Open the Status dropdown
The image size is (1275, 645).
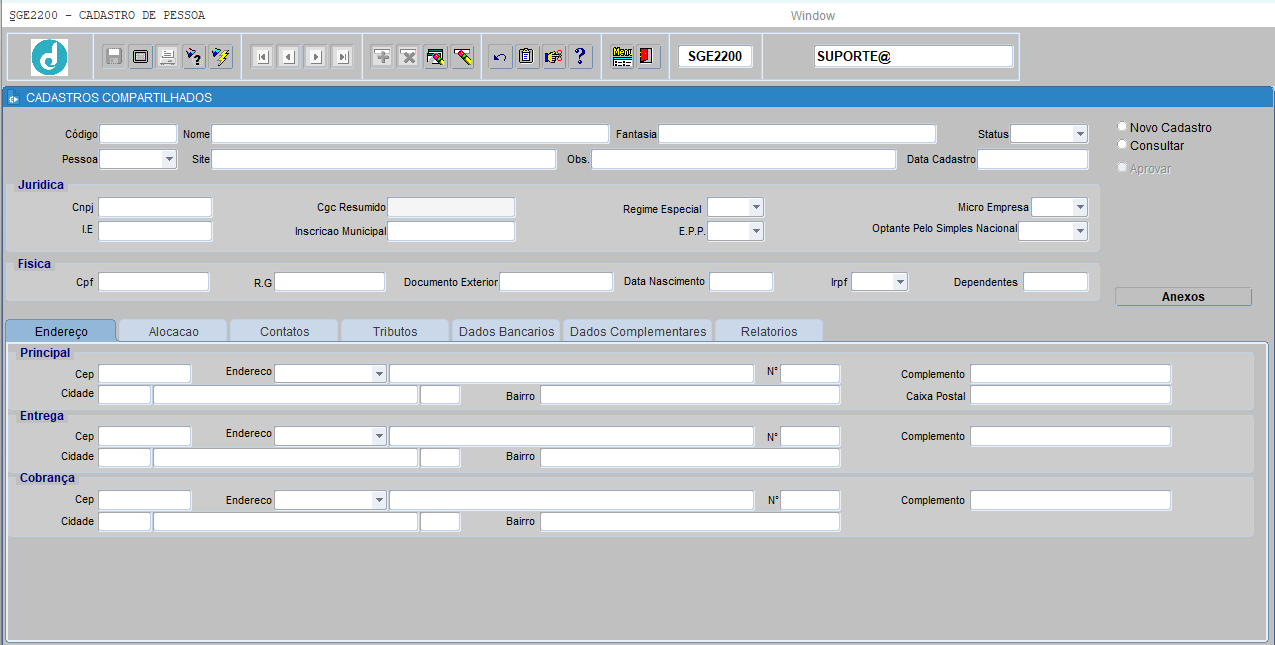point(1080,134)
